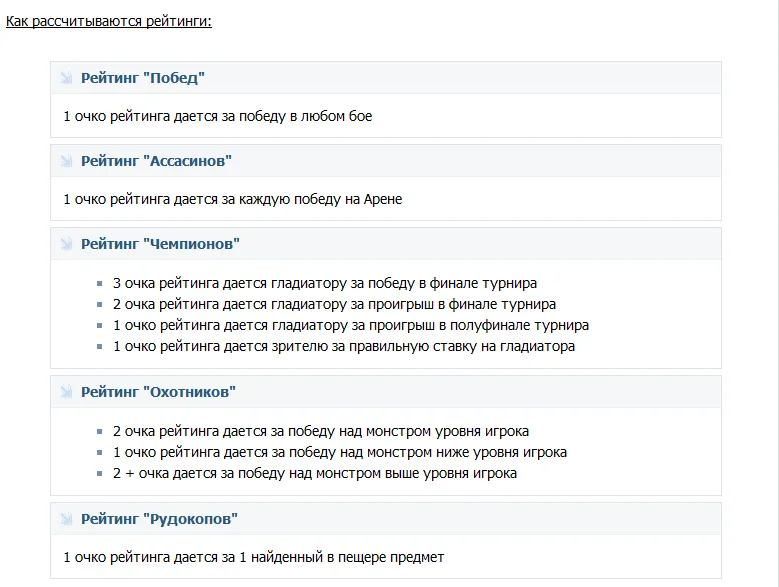Click arrow icon beside Рейтинг "Побед"
Viewport: 779px width, 587px height.
66,78
